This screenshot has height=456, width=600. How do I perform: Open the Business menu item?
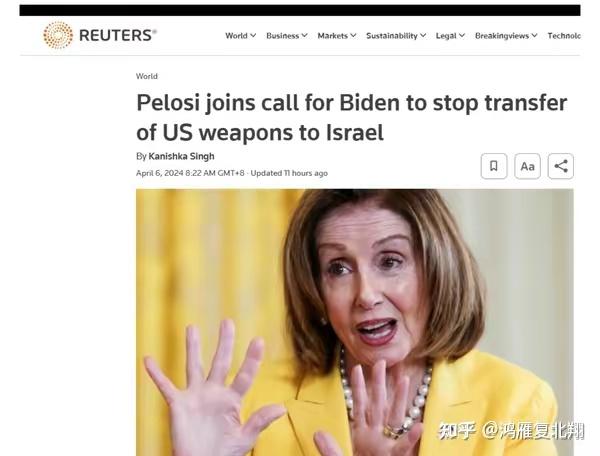coord(283,36)
